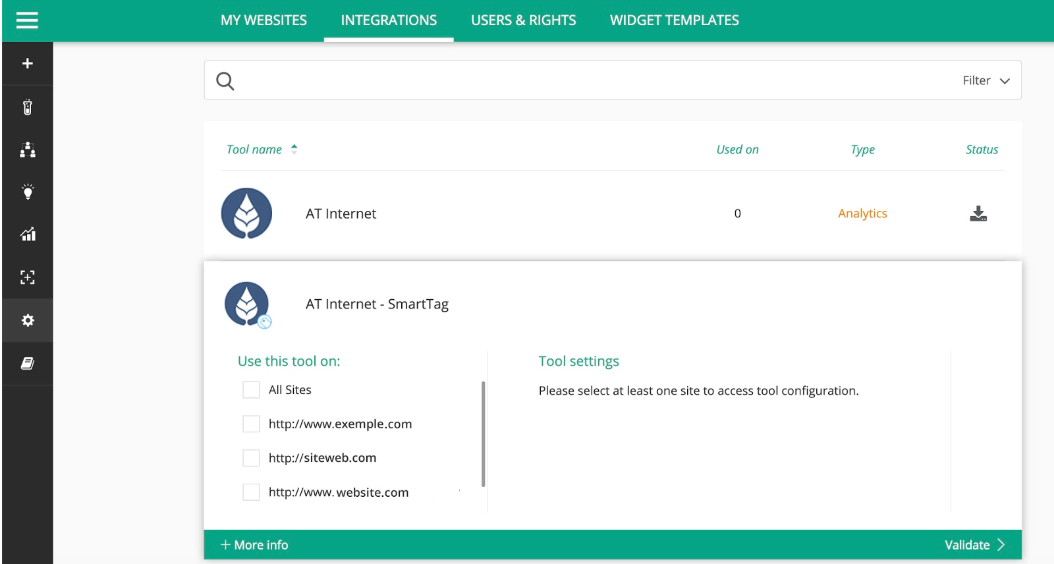The height and width of the screenshot is (564, 1054).
Task: Click the site list scrollbar
Action: (483, 434)
